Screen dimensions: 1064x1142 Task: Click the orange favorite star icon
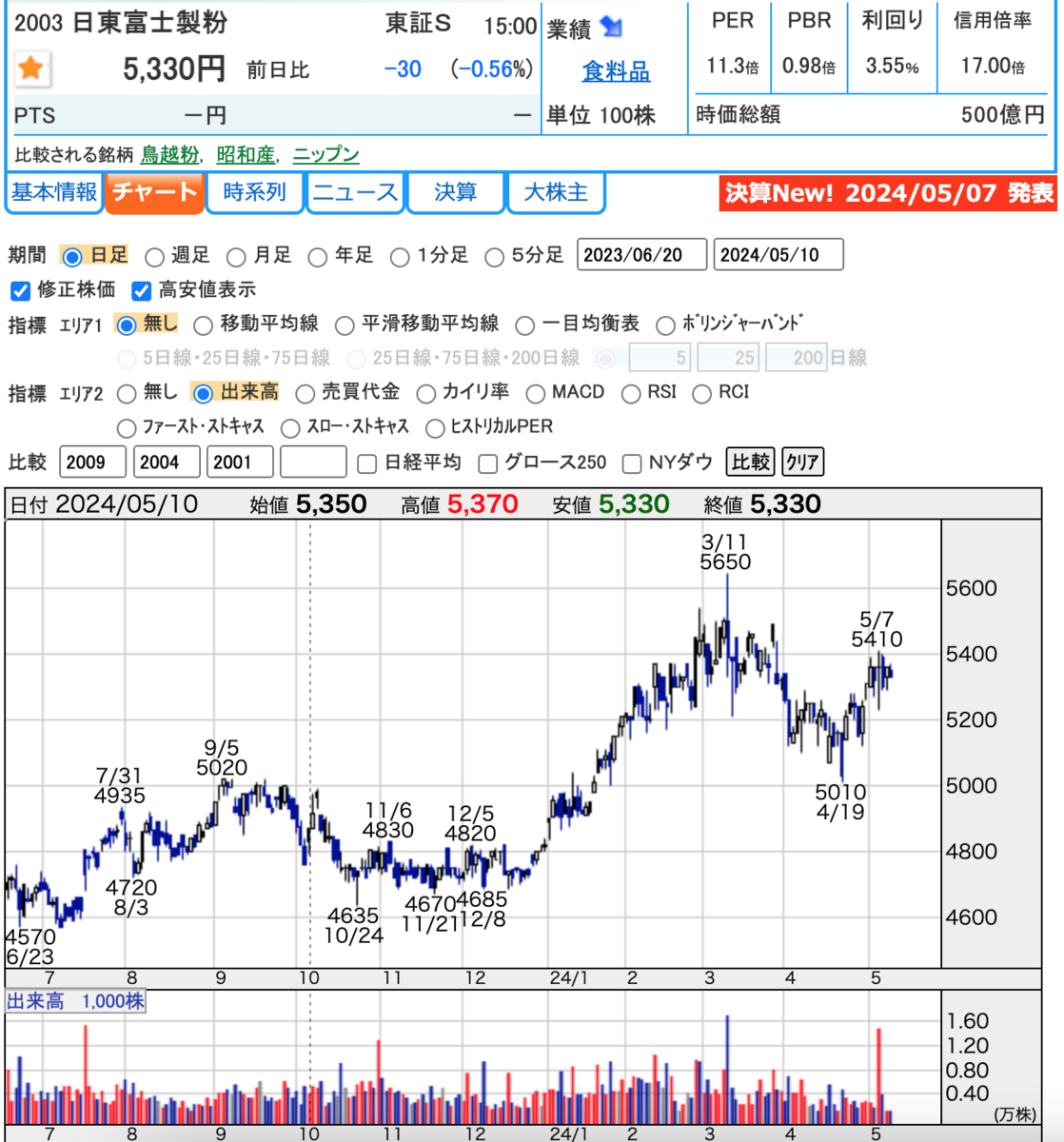click(31, 69)
